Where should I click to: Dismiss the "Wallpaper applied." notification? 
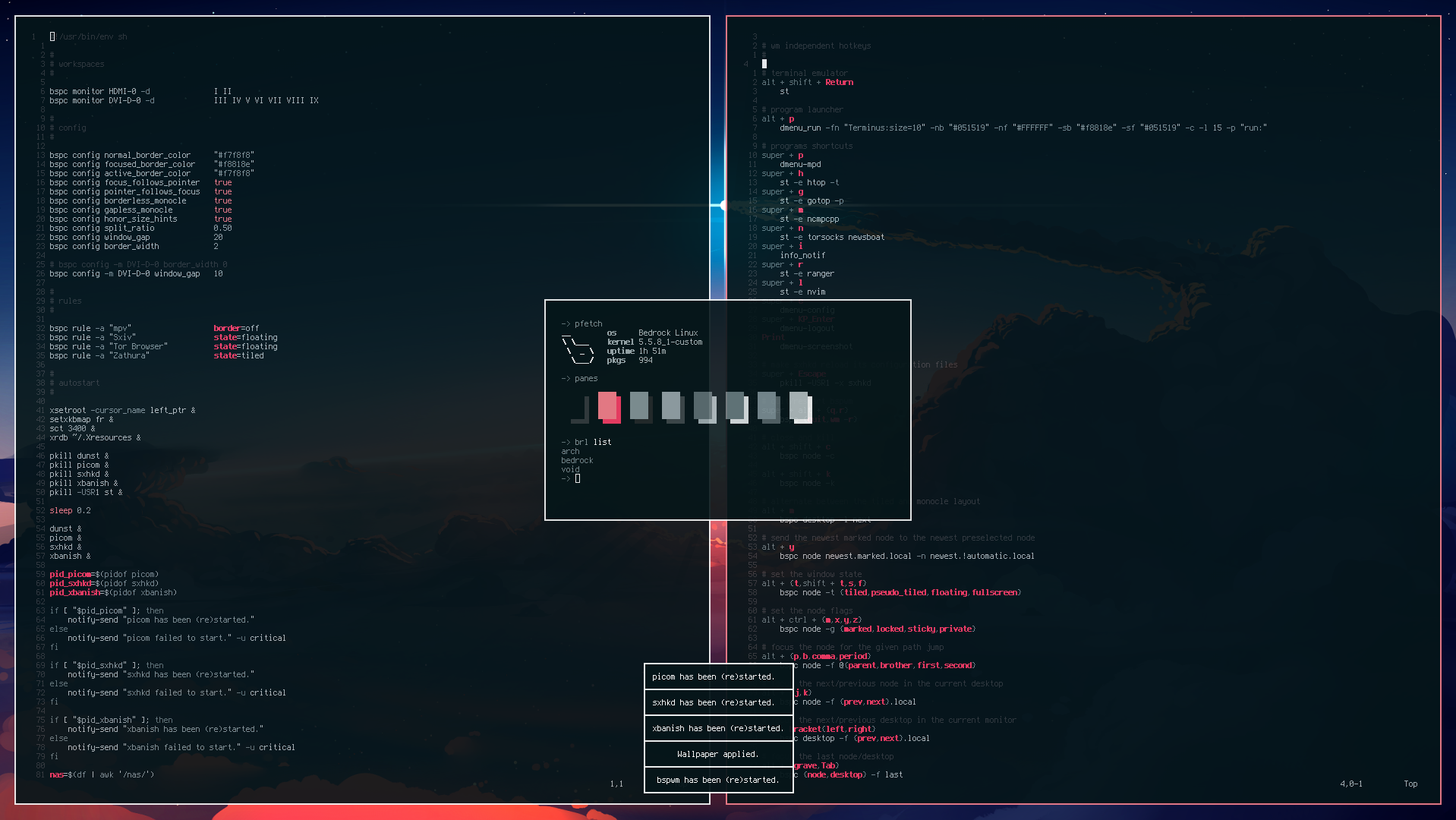(x=718, y=754)
